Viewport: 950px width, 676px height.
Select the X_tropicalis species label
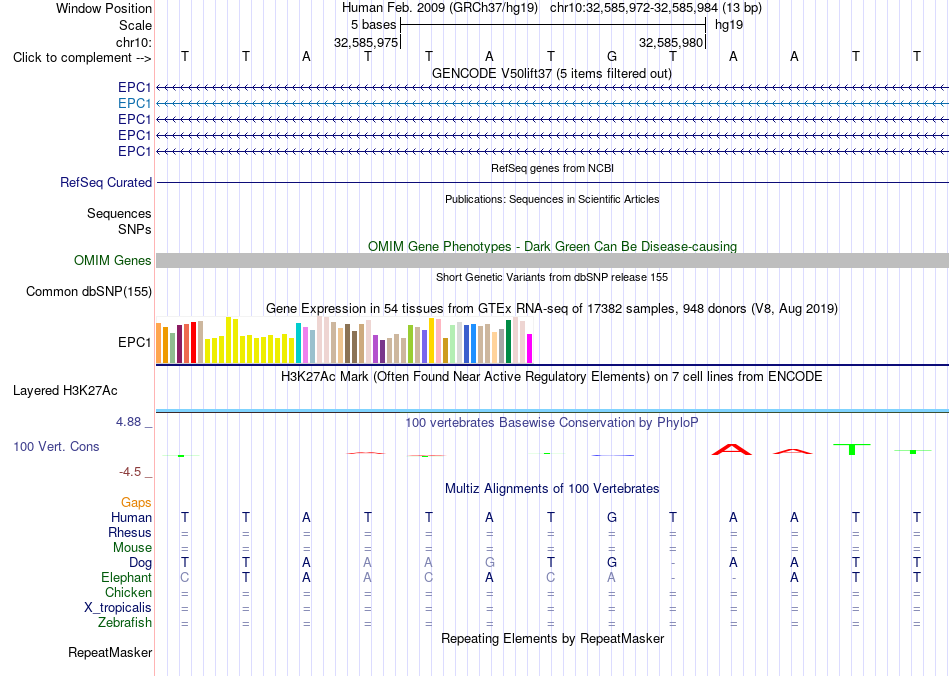pyautogui.click(x=118, y=608)
